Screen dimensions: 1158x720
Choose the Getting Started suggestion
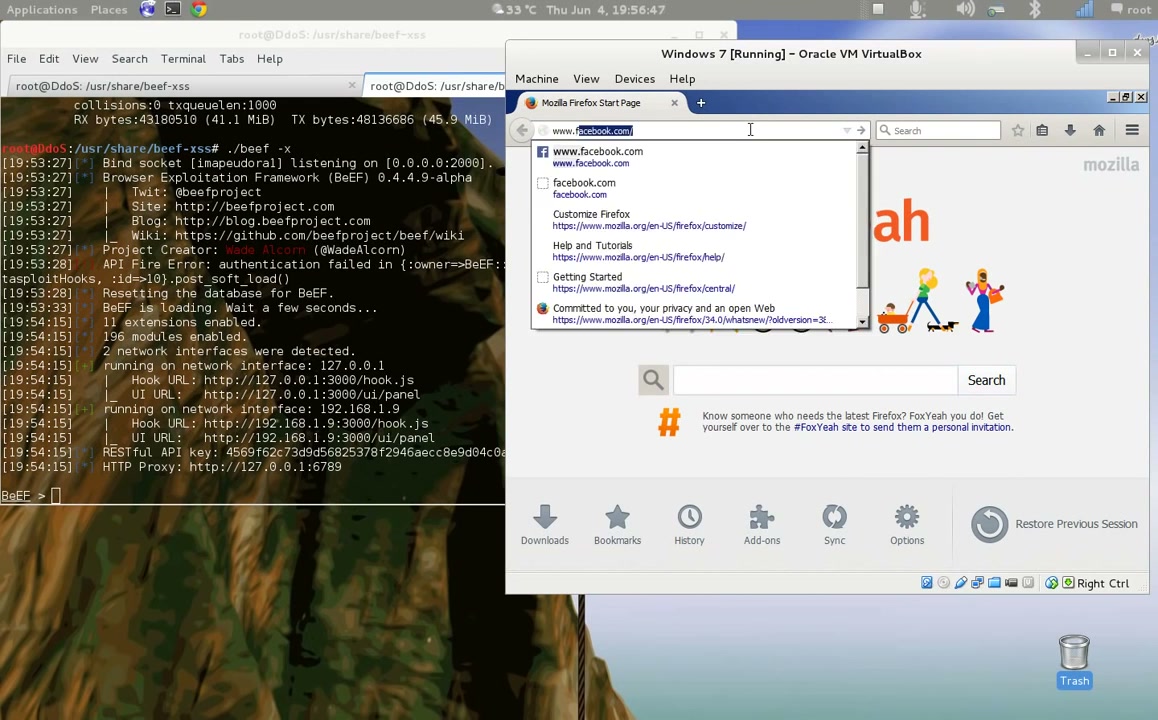point(695,282)
